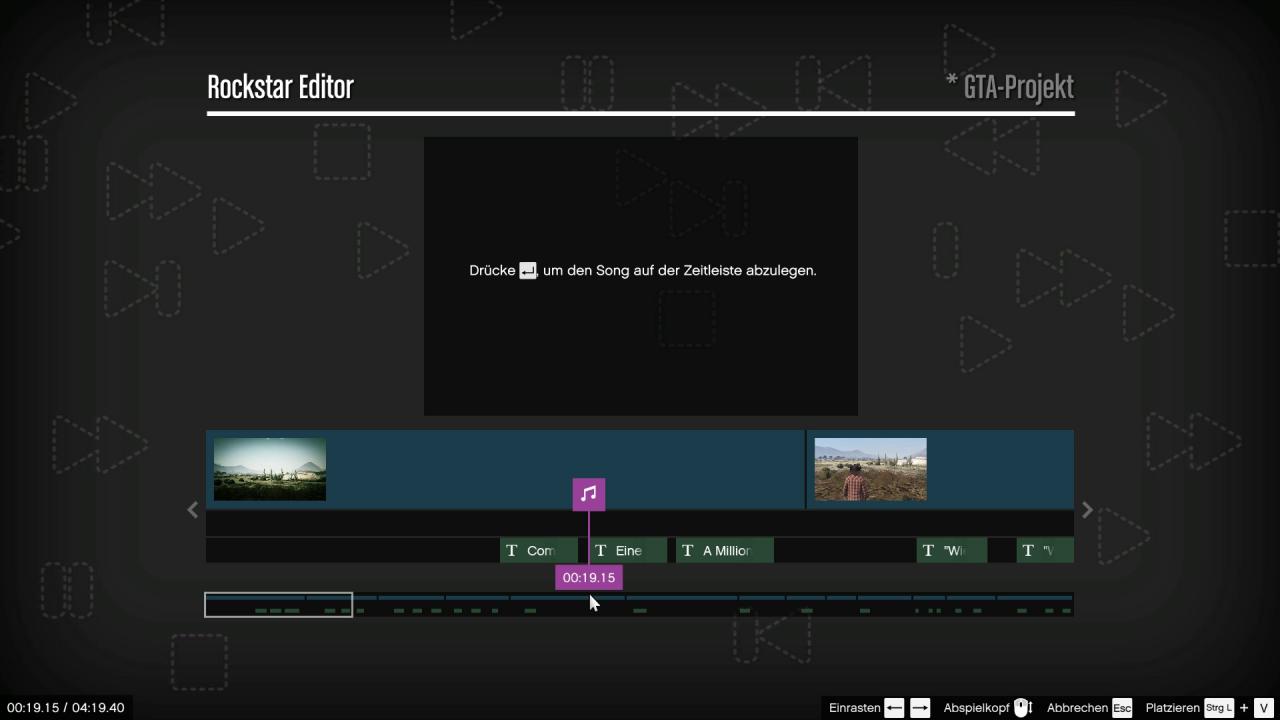Image resolution: width=1280 pixels, height=720 pixels.
Task: Click the 'Drücke ... Zeitleiste abzulegen' instruction text
Action: (x=643, y=271)
